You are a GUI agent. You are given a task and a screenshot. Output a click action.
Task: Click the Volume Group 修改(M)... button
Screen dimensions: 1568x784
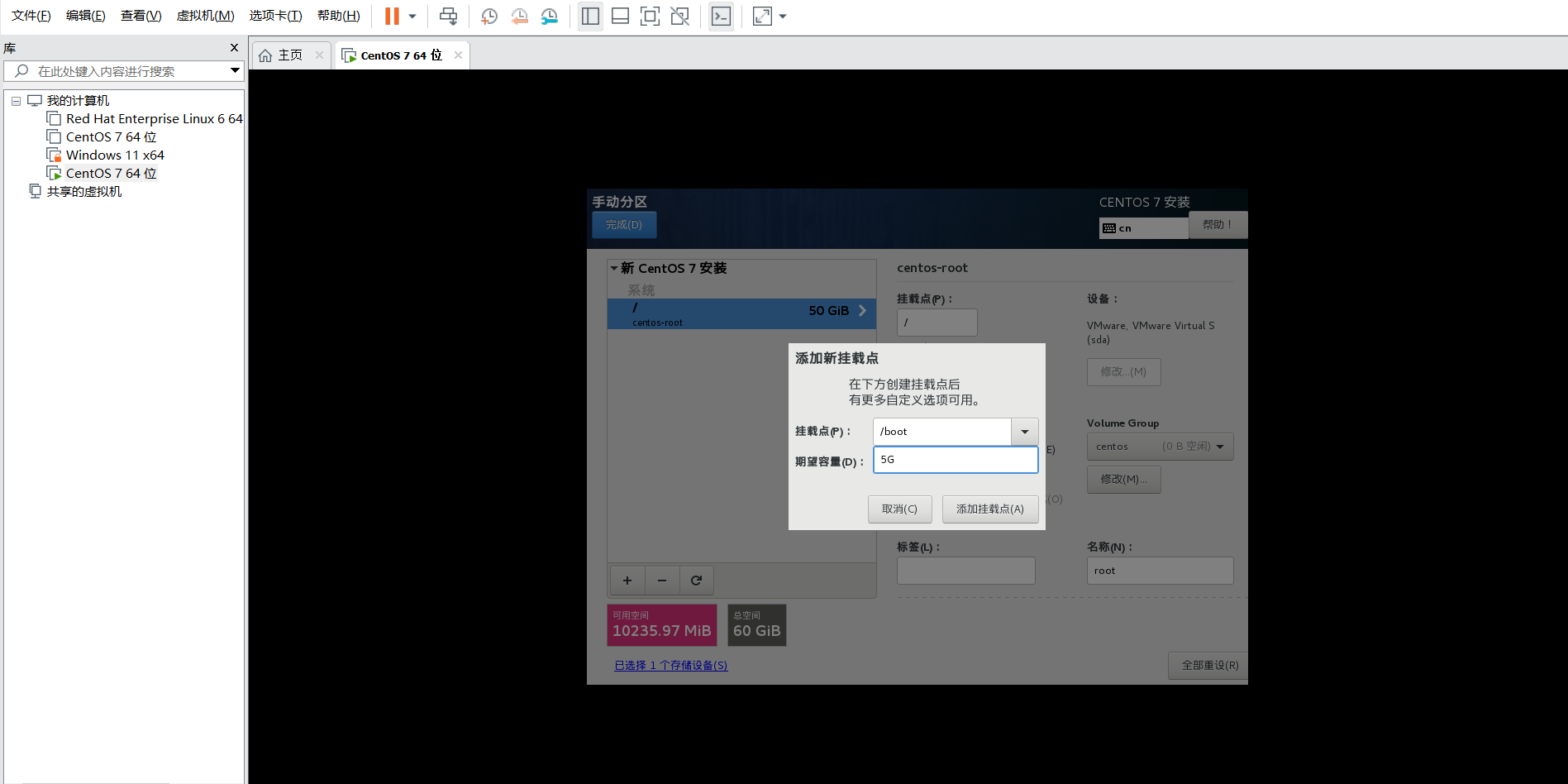[x=1123, y=480]
